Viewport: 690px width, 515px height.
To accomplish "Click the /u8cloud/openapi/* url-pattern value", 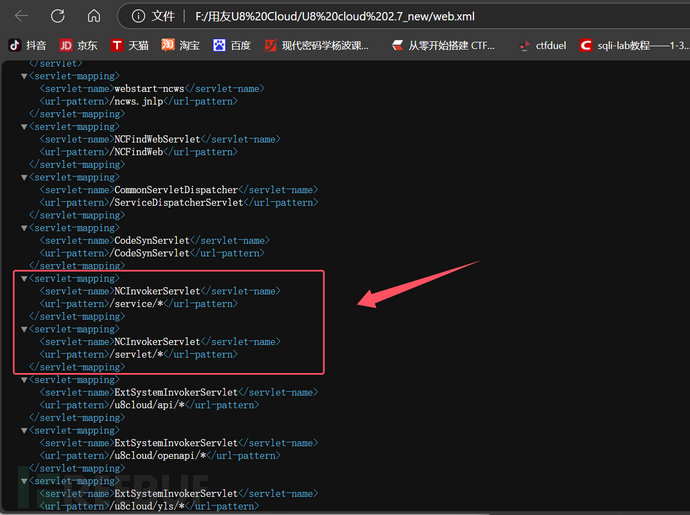I will 158,456.
